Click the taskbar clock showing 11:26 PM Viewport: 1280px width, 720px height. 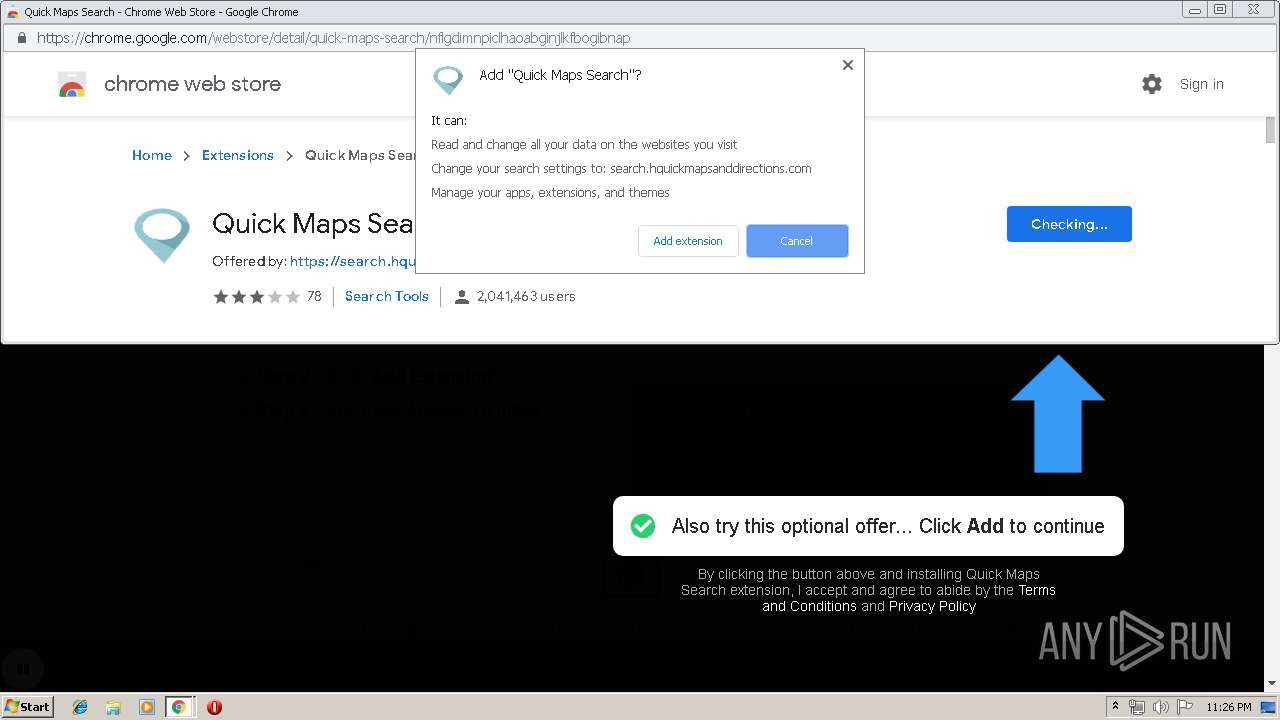click(x=1229, y=707)
